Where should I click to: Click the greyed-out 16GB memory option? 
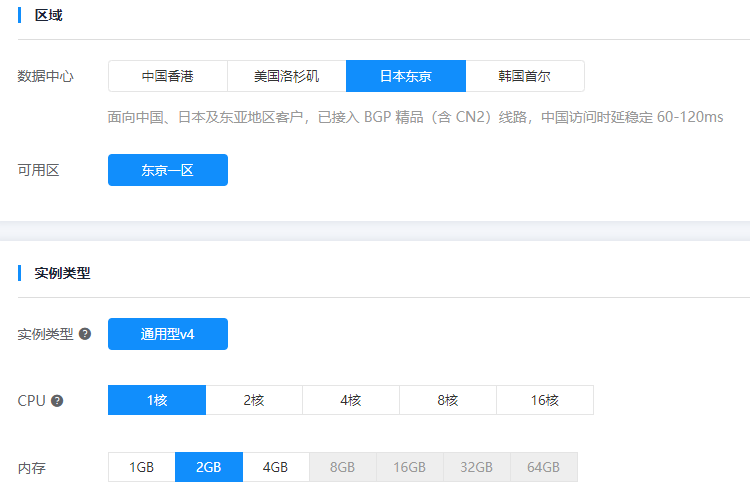pos(410,467)
